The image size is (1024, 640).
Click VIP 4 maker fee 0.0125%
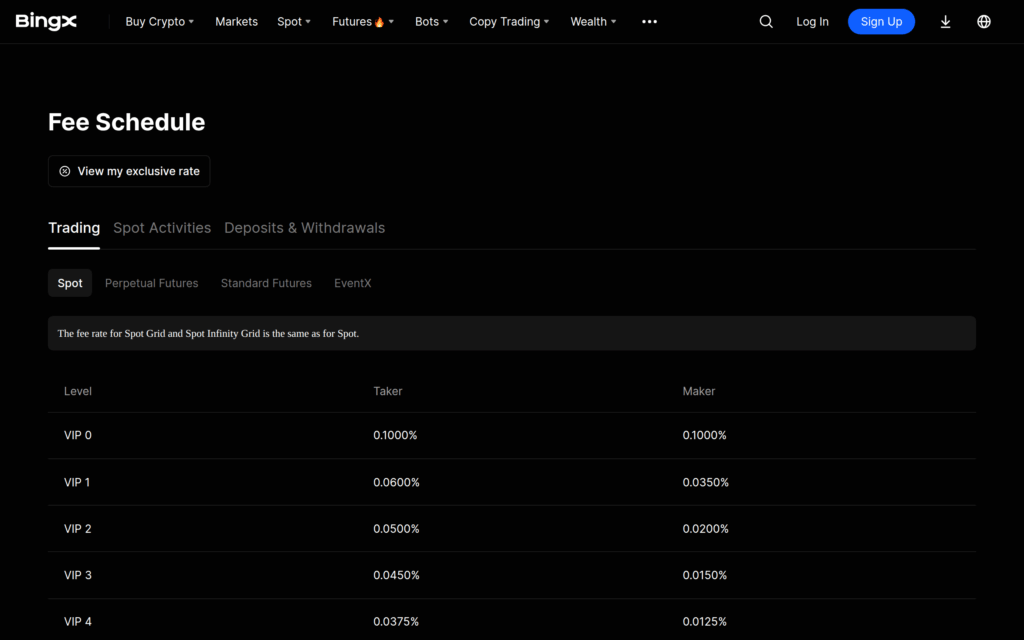[x=705, y=621]
